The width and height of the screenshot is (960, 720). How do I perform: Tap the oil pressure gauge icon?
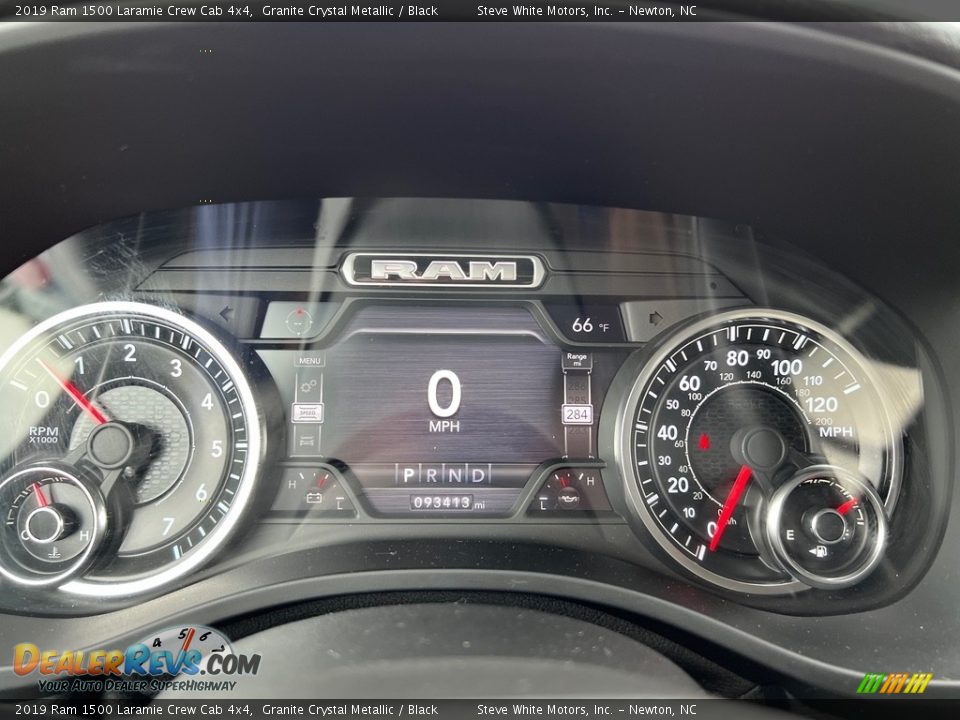point(569,499)
